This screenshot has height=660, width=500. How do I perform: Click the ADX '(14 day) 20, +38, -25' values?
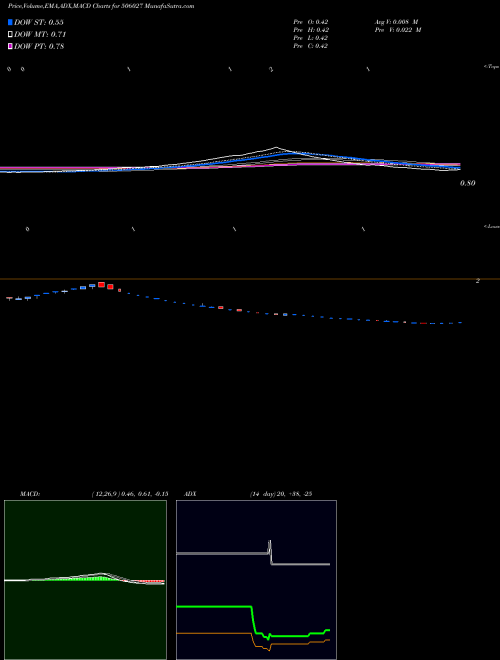[x=280, y=494]
